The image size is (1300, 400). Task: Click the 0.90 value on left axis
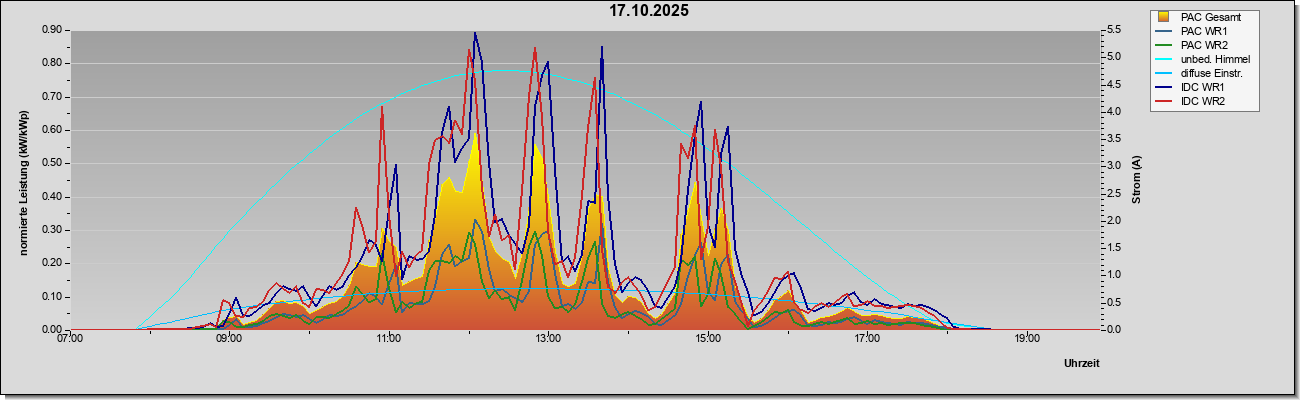coord(52,30)
